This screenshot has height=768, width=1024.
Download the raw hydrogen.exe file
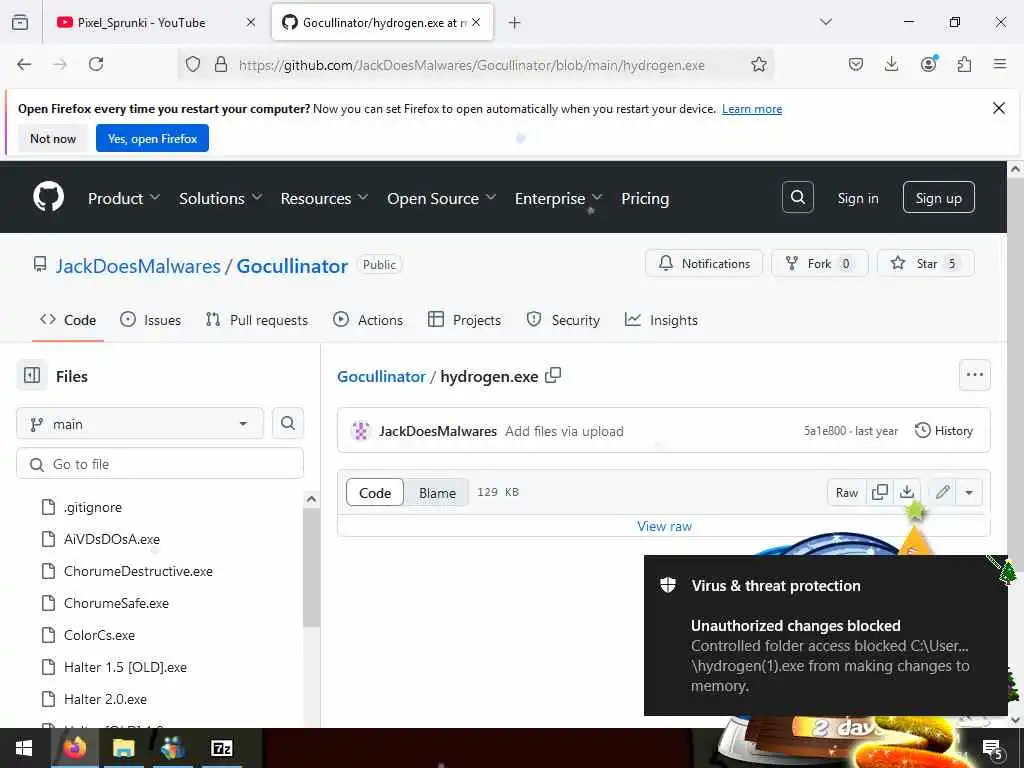[x=906, y=492]
